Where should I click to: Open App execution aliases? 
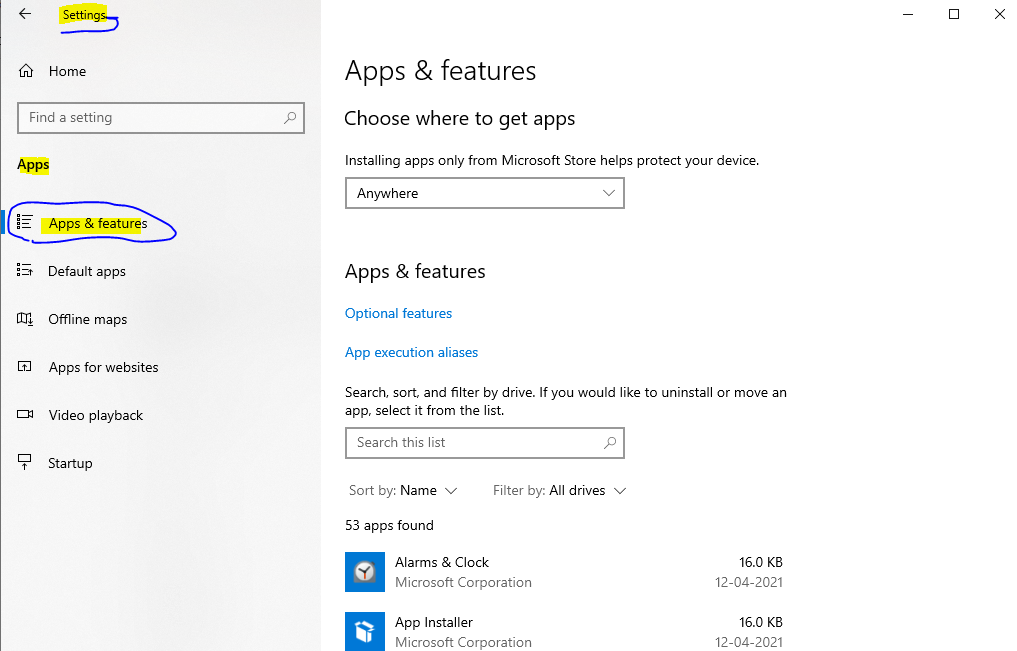[x=411, y=352]
